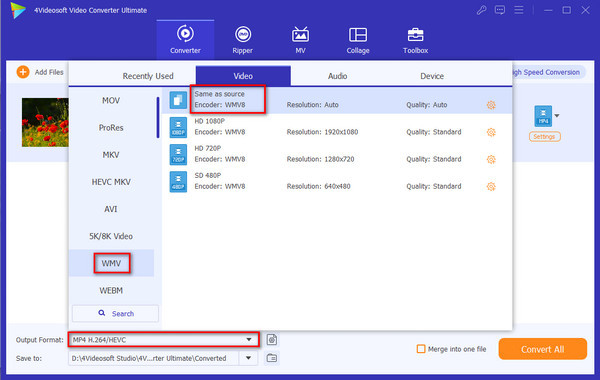
Task: Click the Same as source profile icon
Action: (178, 100)
